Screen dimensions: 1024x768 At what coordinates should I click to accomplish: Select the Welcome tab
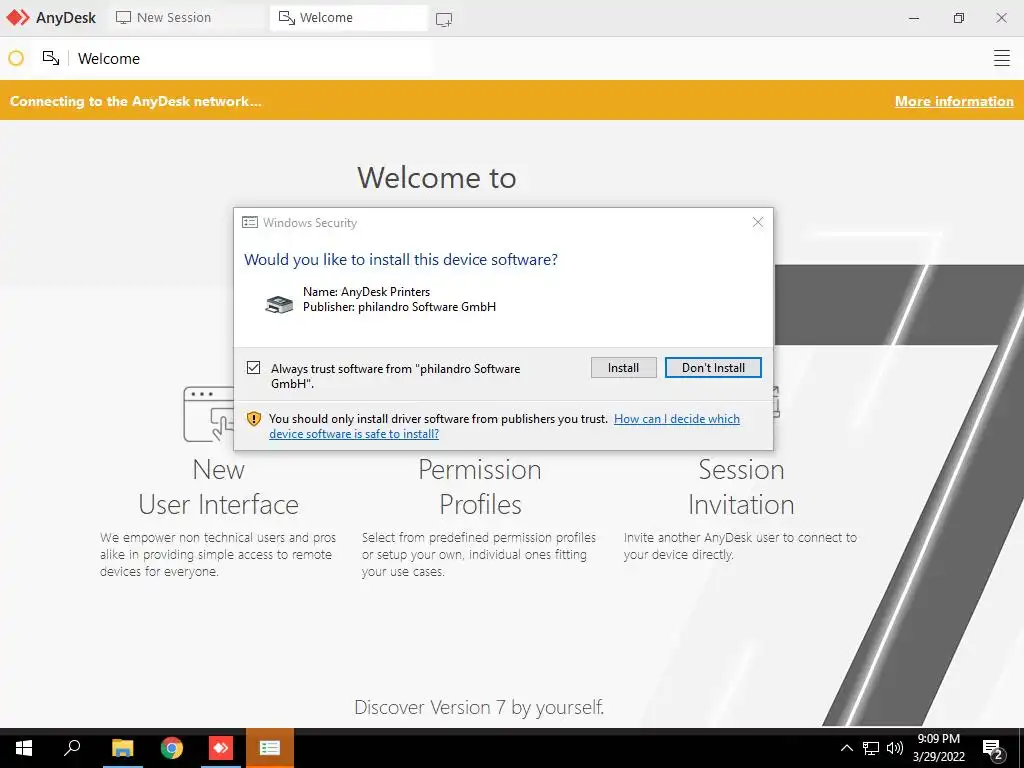[349, 18]
